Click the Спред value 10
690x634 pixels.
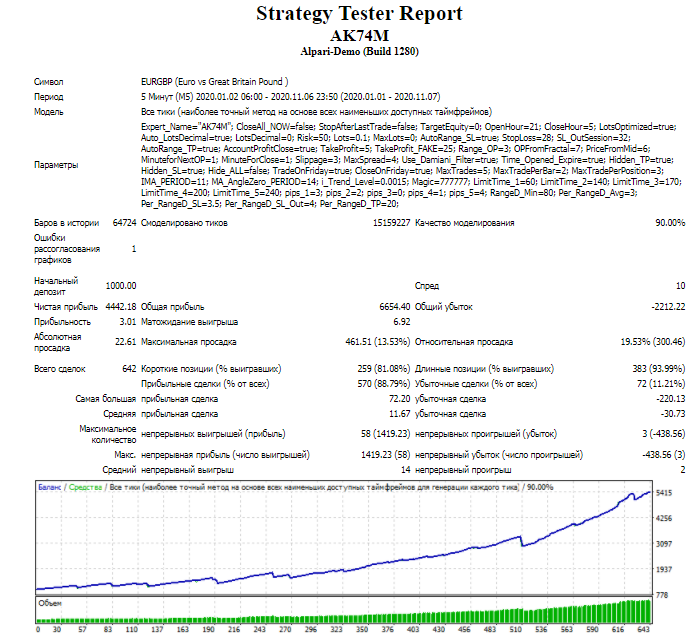pyautogui.click(x=680, y=286)
